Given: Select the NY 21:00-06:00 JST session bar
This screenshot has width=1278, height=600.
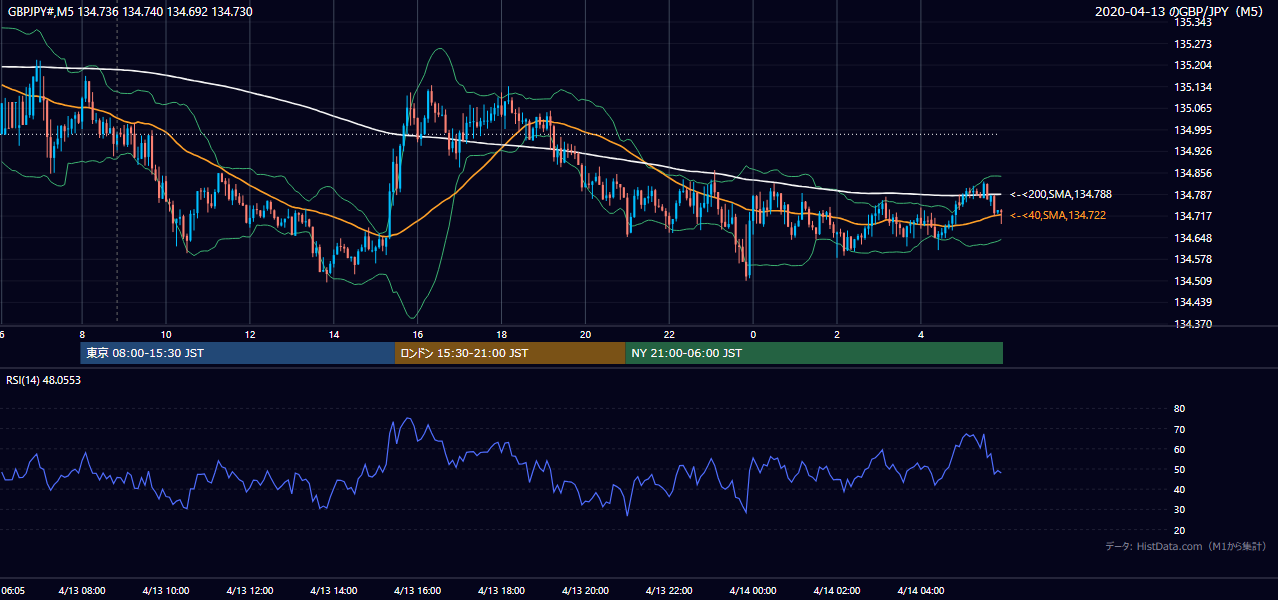Looking at the screenshot, I should coord(814,353).
